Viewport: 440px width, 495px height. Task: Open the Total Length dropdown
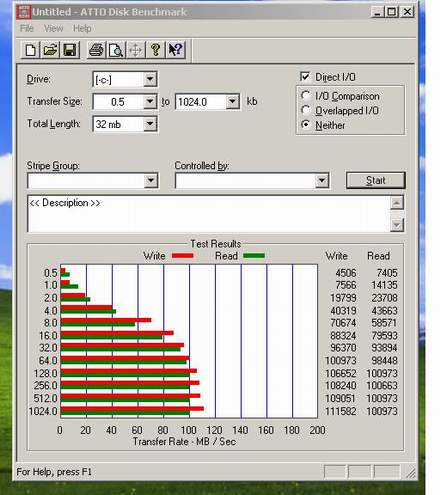point(150,124)
